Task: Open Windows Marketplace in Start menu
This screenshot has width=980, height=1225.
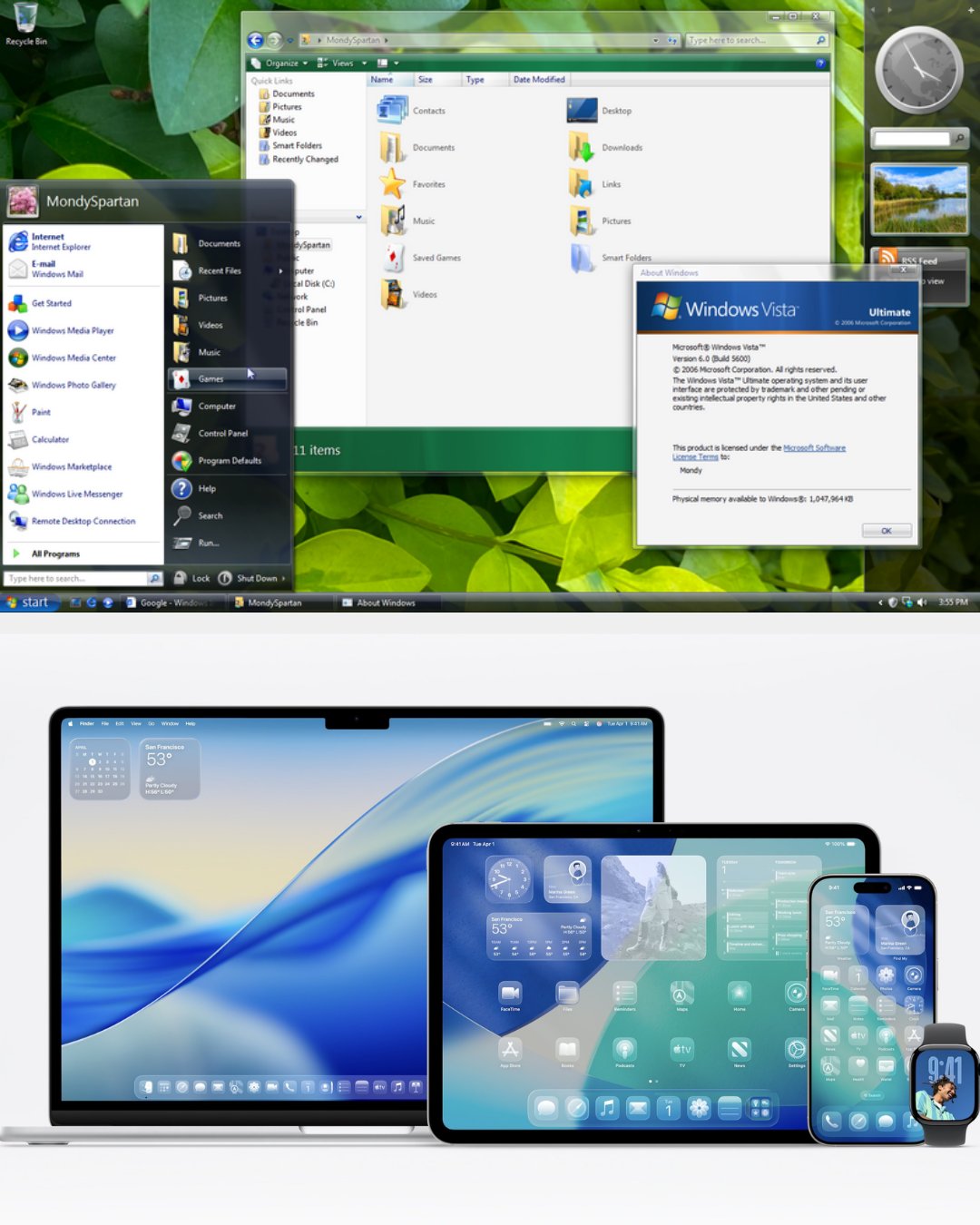Action: [60, 466]
